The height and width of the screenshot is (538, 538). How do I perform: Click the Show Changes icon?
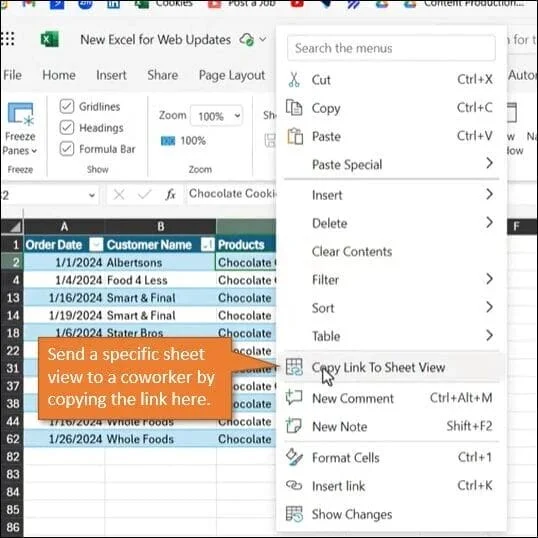pos(294,514)
